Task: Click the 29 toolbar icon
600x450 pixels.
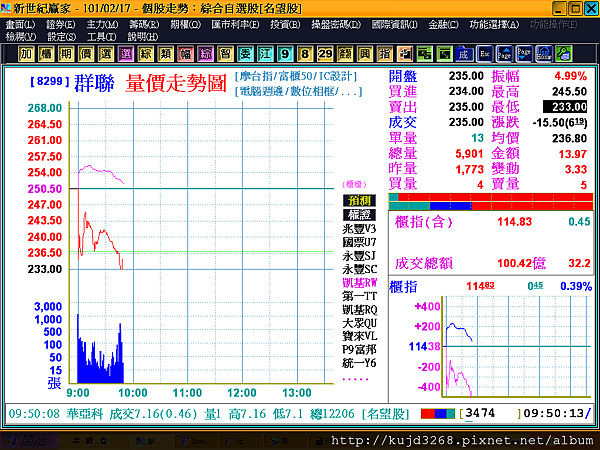Action: [325, 54]
